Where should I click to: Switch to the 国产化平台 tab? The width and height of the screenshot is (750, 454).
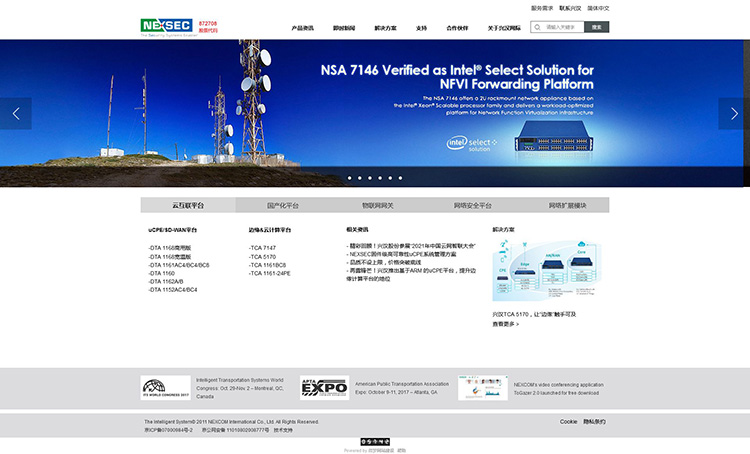[x=282, y=205]
